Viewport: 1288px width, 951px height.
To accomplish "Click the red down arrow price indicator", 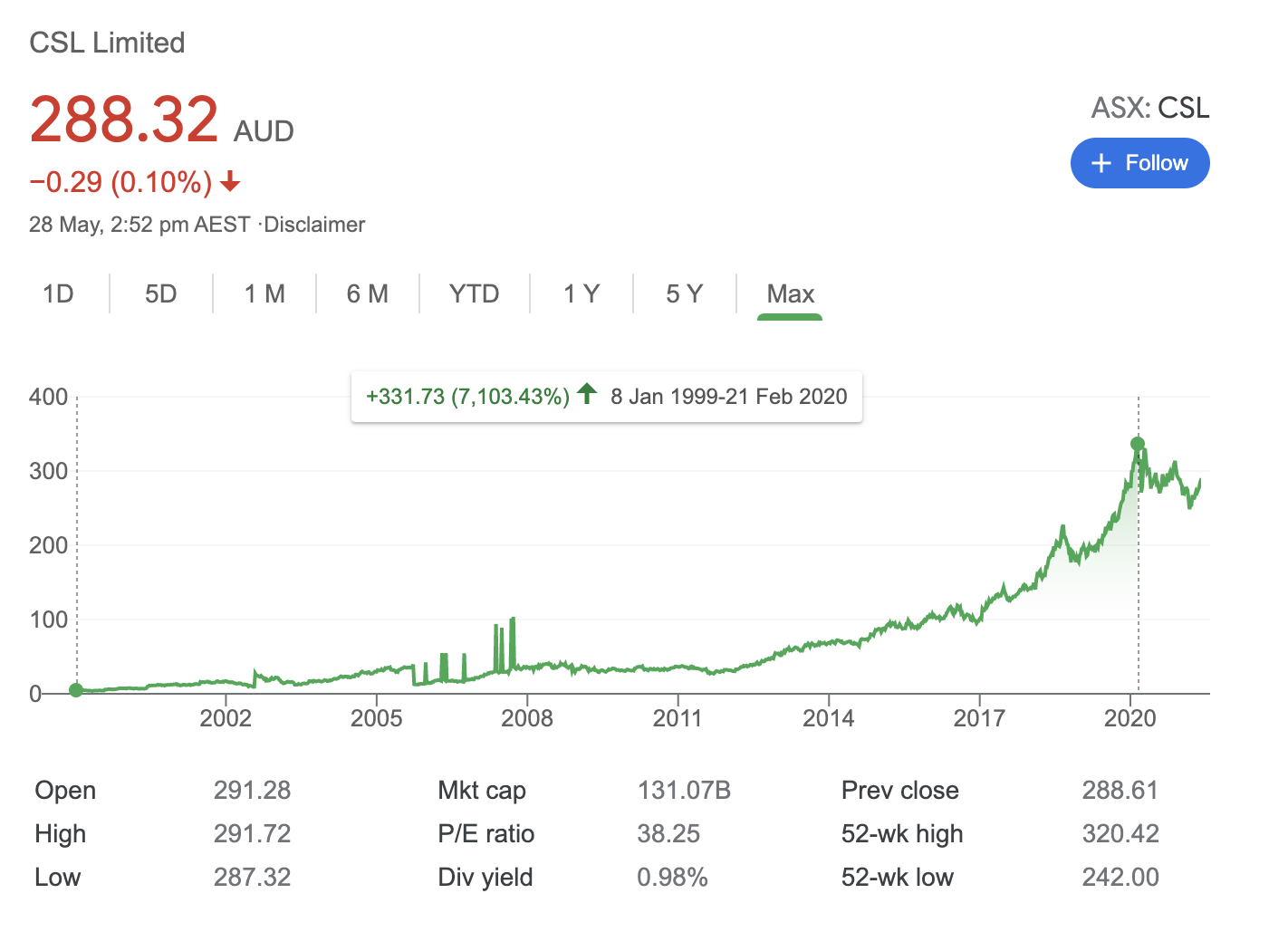I will click(230, 183).
